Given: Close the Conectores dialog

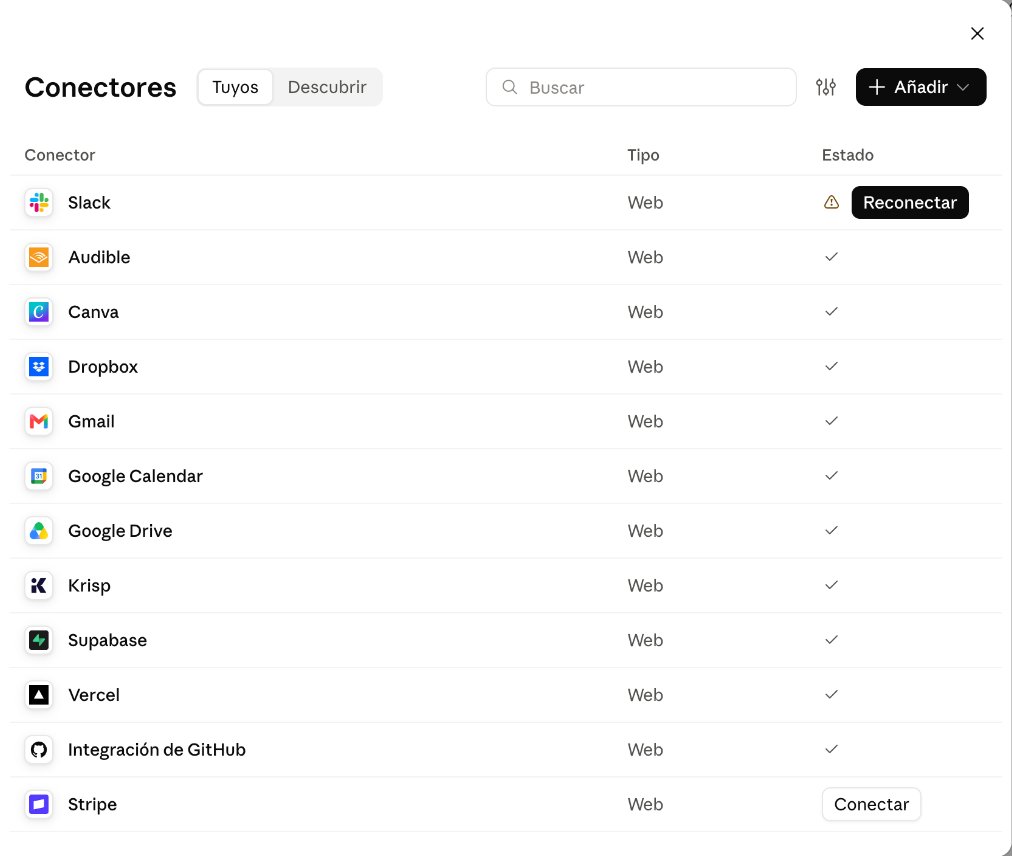Looking at the screenshot, I should click(x=977, y=34).
